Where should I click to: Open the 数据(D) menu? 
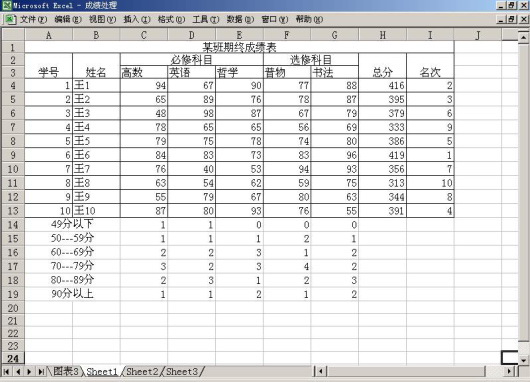point(240,19)
